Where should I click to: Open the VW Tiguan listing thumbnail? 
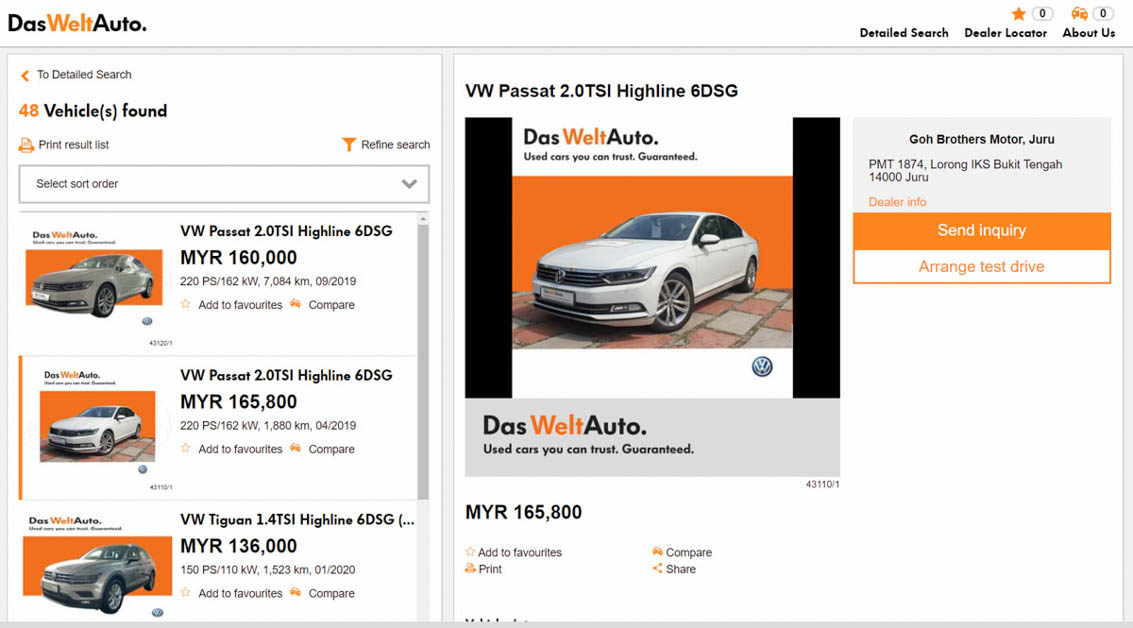(x=91, y=571)
